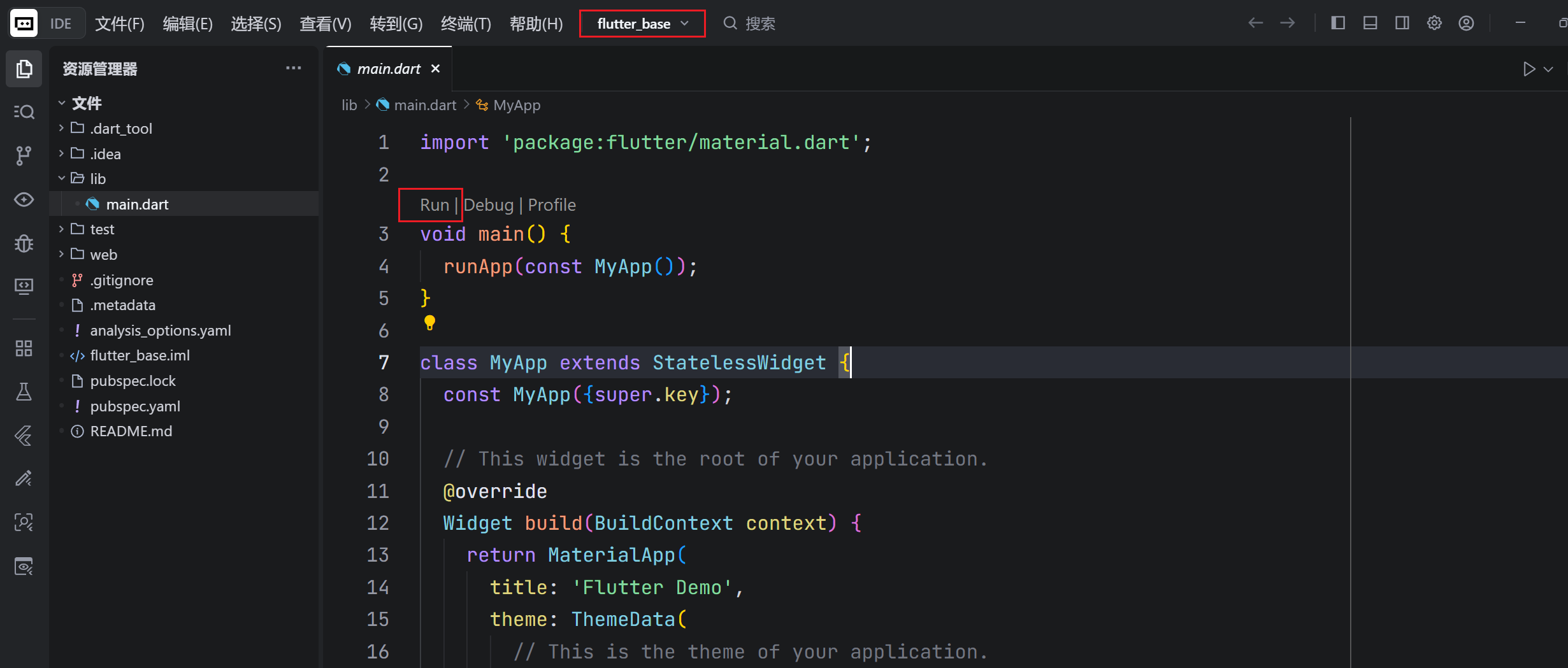Click the lightbulb quick fix icon
Image resolution: width=1568 pixels, height=668 pixels.
(x=429, y=322)
